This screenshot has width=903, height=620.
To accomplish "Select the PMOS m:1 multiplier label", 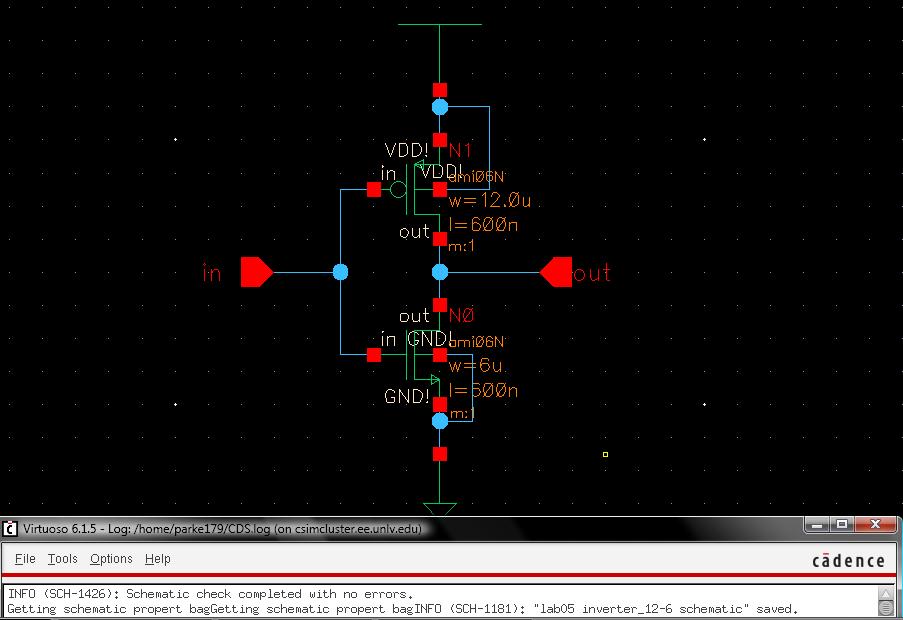I will (461, 246).
